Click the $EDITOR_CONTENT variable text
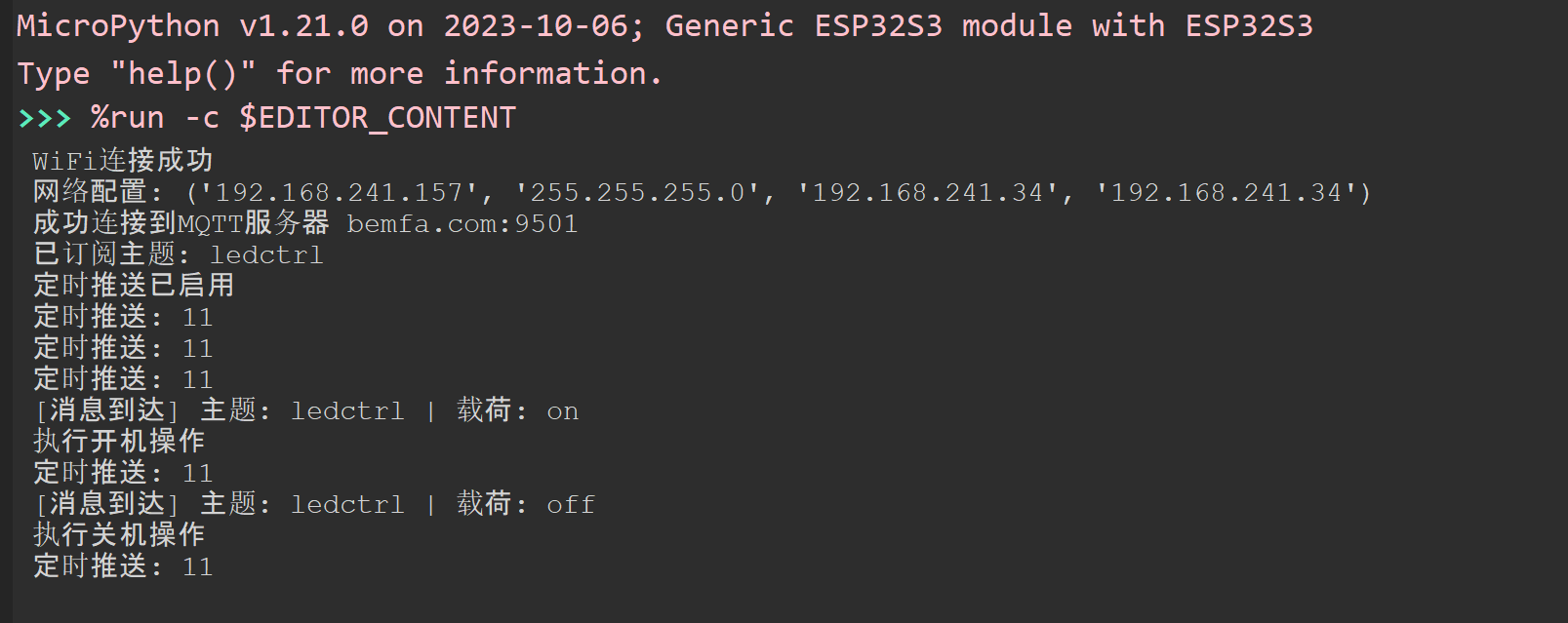 pos(378,119)
